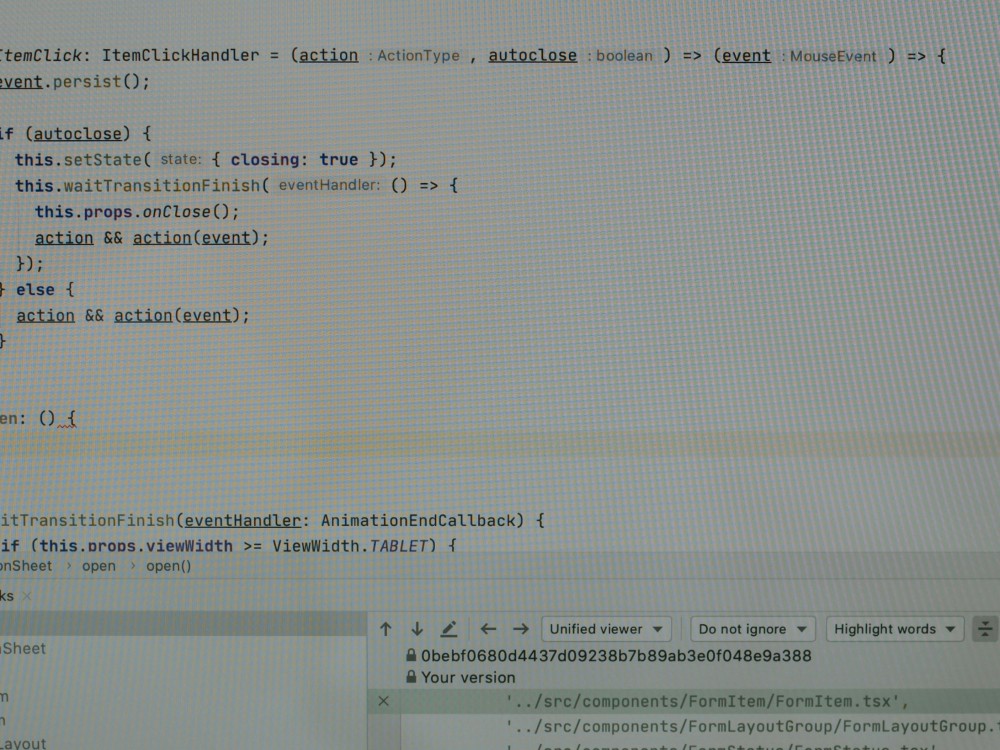
Task: Click the 'eventHandler:' inlay hint
Action: (329, 185)
